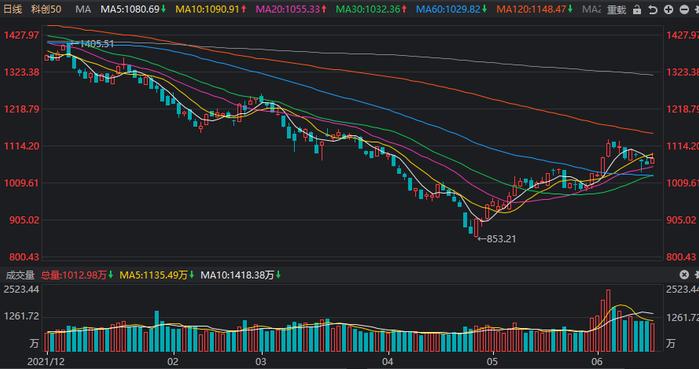The height and width of the screenshot is (369, 699).
Task: Click 1114.20 on the right price axis
Action: [x=682, y=146]
